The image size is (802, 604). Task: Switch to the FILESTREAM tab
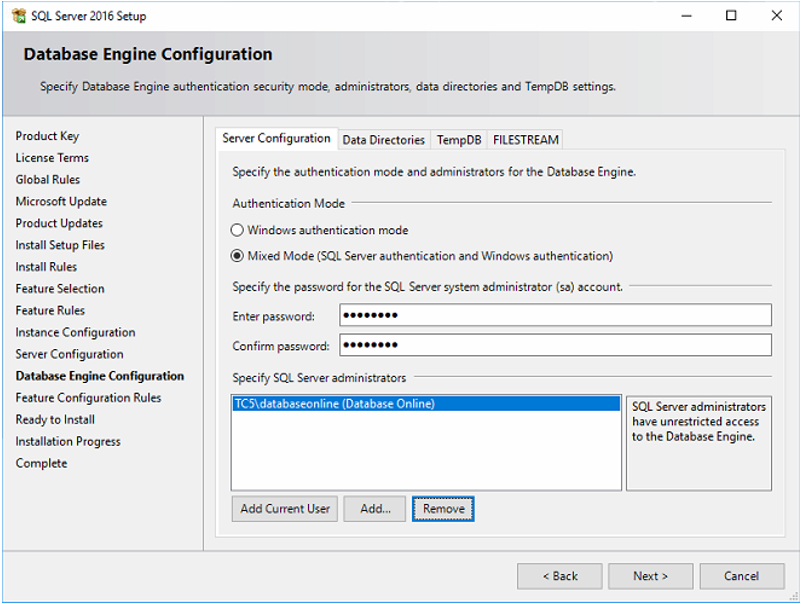point(525,140)
